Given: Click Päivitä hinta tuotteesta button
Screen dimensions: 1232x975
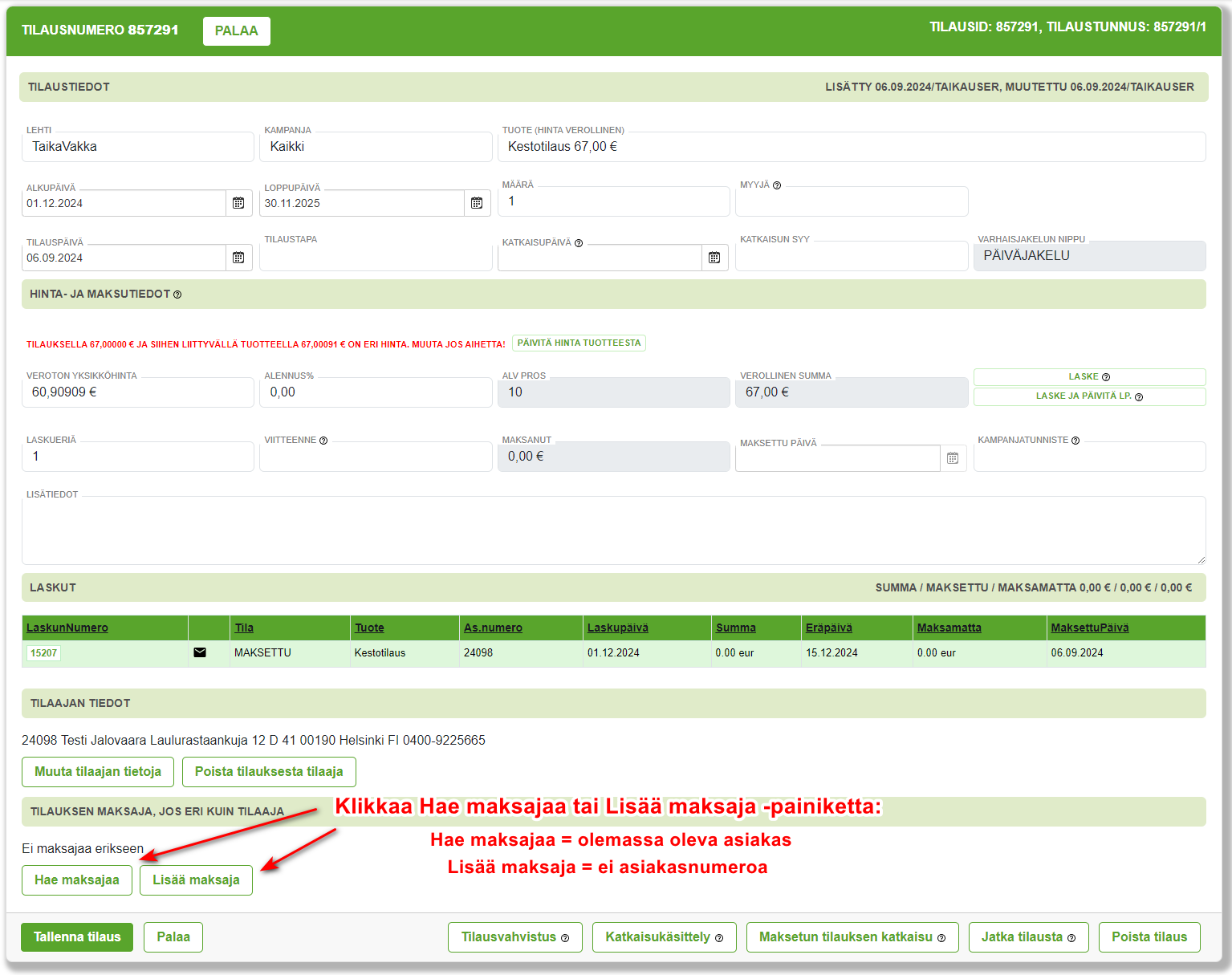Looking at the screenshot, I should pos(579,343).
